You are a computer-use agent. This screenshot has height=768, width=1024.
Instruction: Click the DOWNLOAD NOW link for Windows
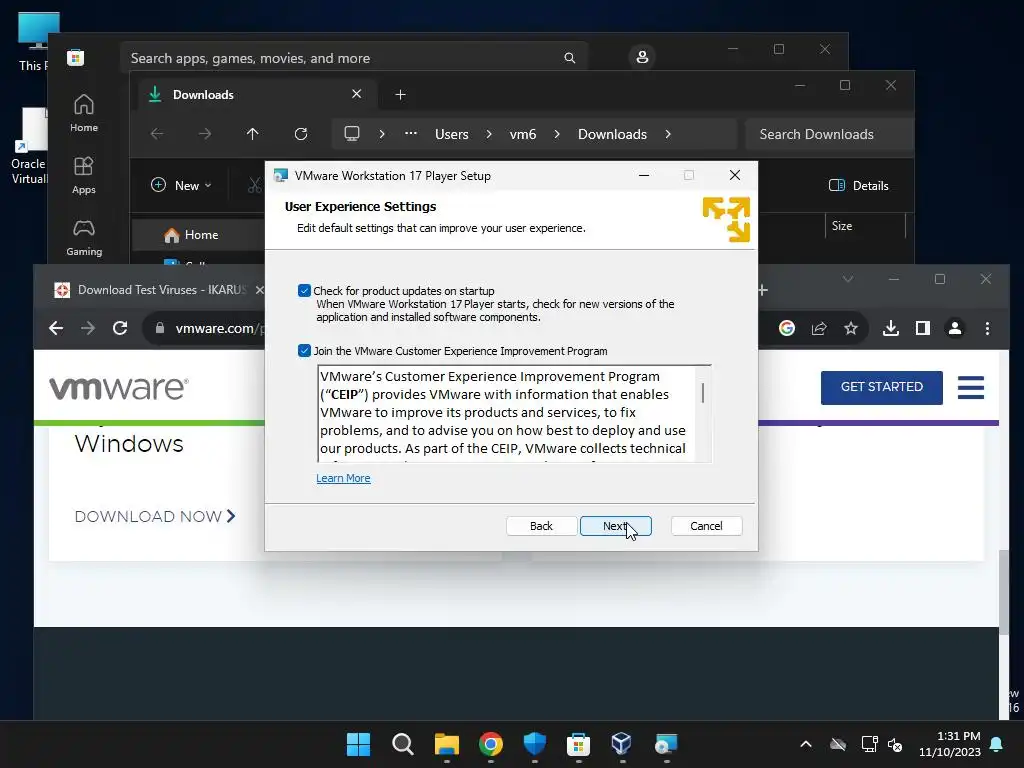click(x=155, y=517)
